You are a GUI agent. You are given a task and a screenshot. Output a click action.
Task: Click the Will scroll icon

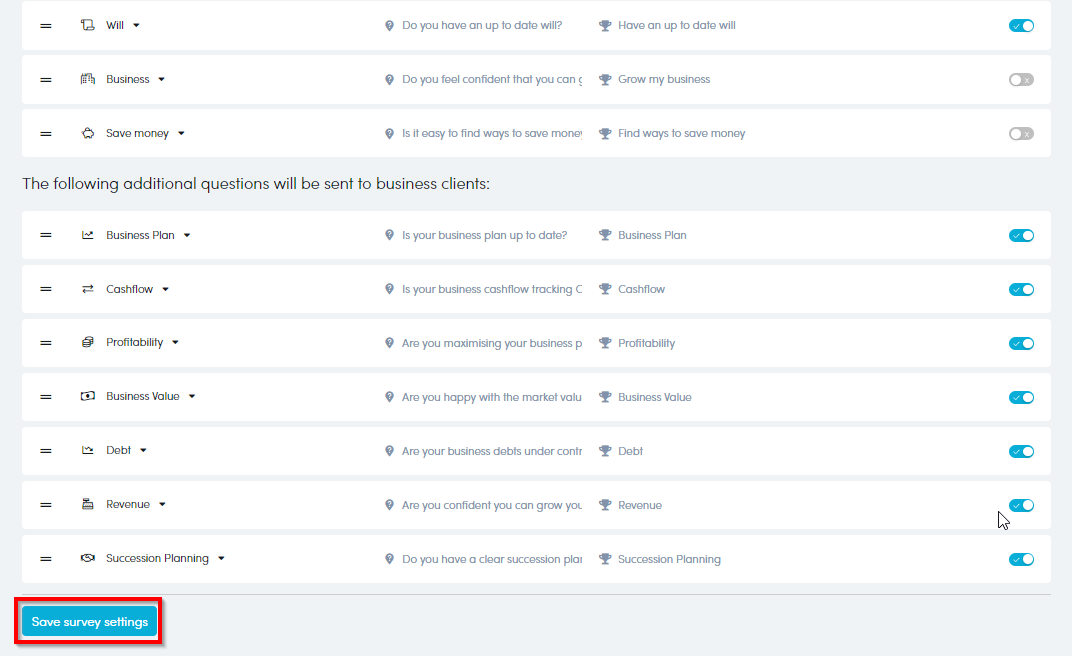click(x=88, y=25)
